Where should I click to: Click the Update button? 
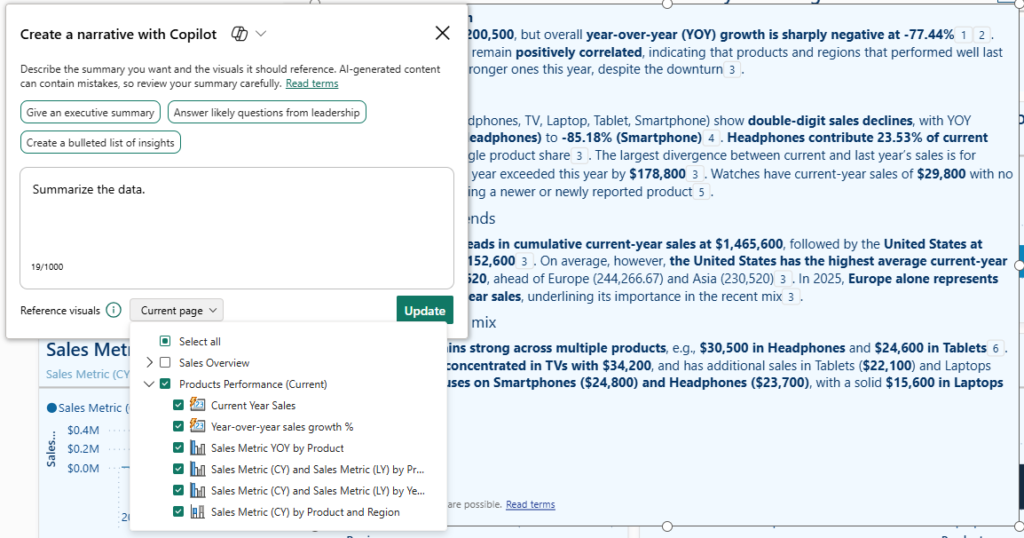coord(424,311)
